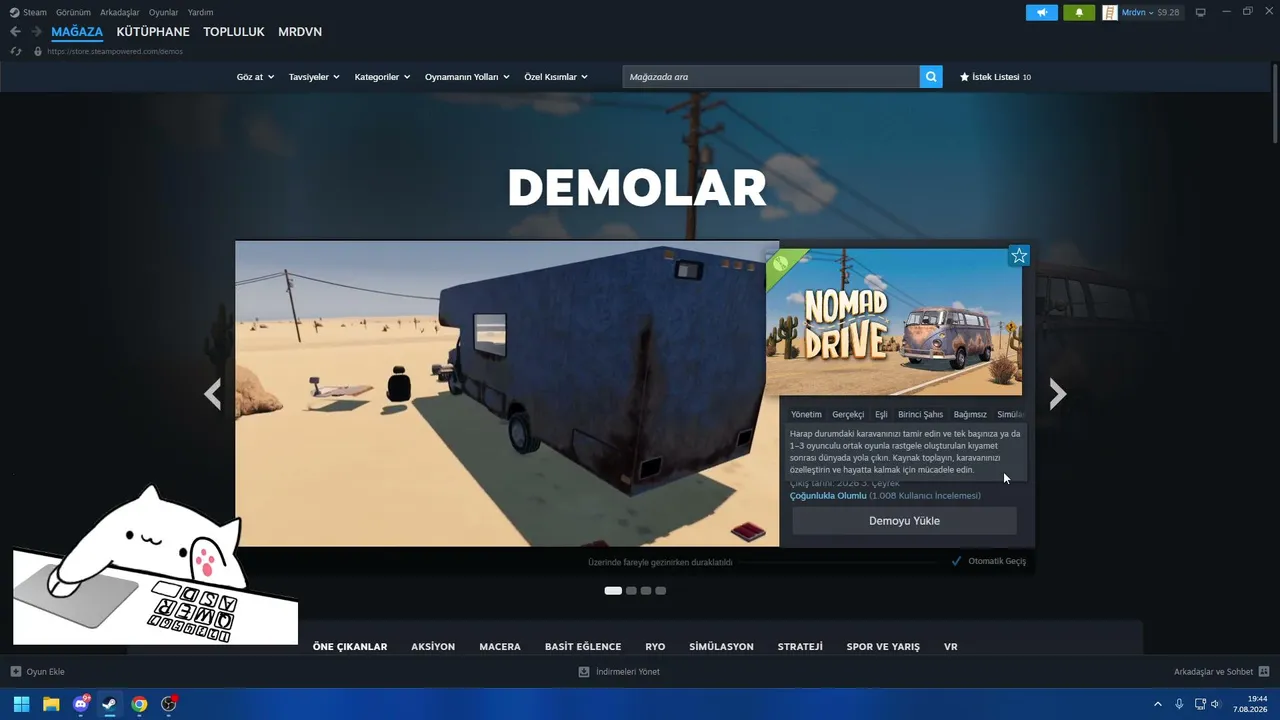
Task: Select the SPOR VE YARIŞ category tab
Action: (883, 646)
